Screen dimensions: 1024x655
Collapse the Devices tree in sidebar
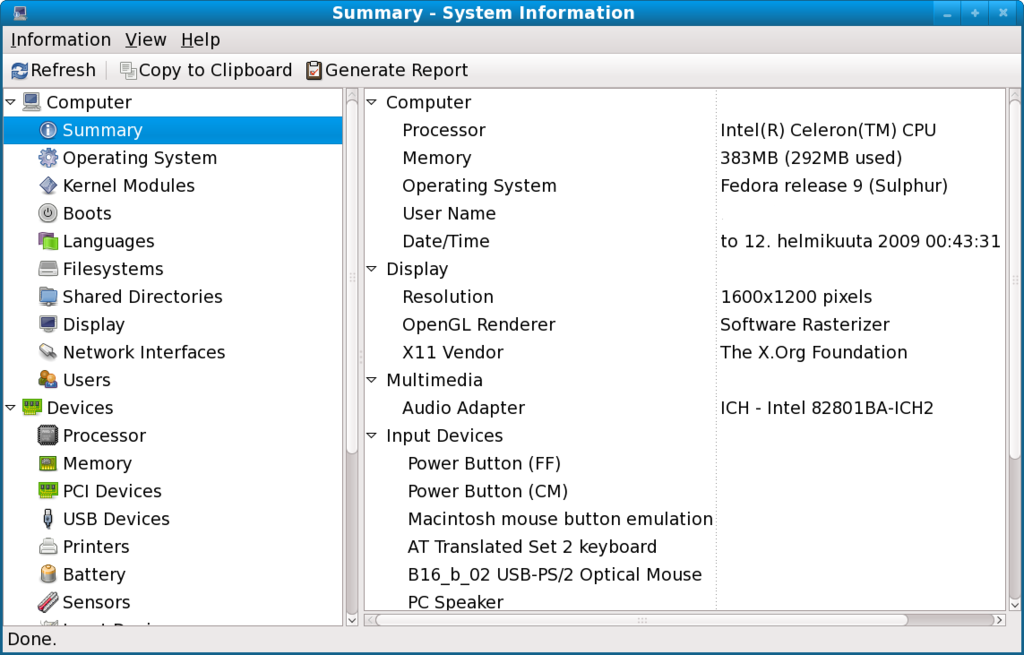(x=11, y=408)
